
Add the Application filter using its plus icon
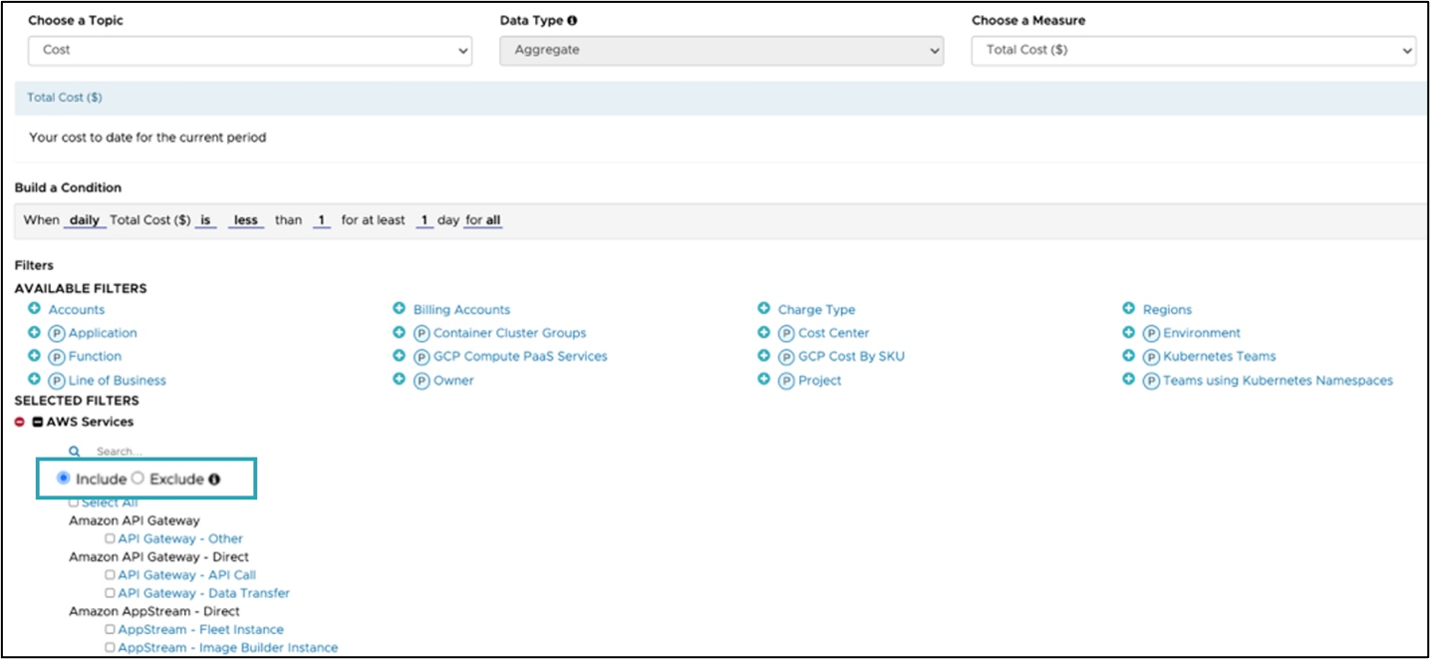(x=34, y=332)
